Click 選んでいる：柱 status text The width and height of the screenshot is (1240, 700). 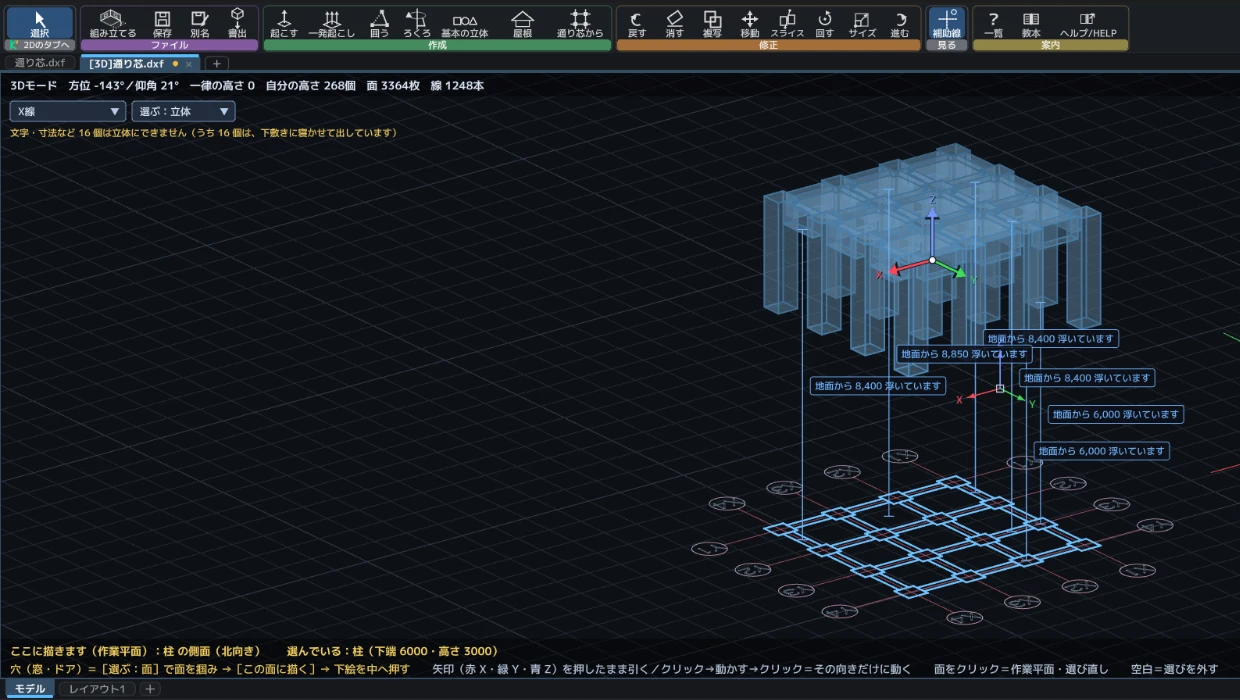tap(392, 651)
